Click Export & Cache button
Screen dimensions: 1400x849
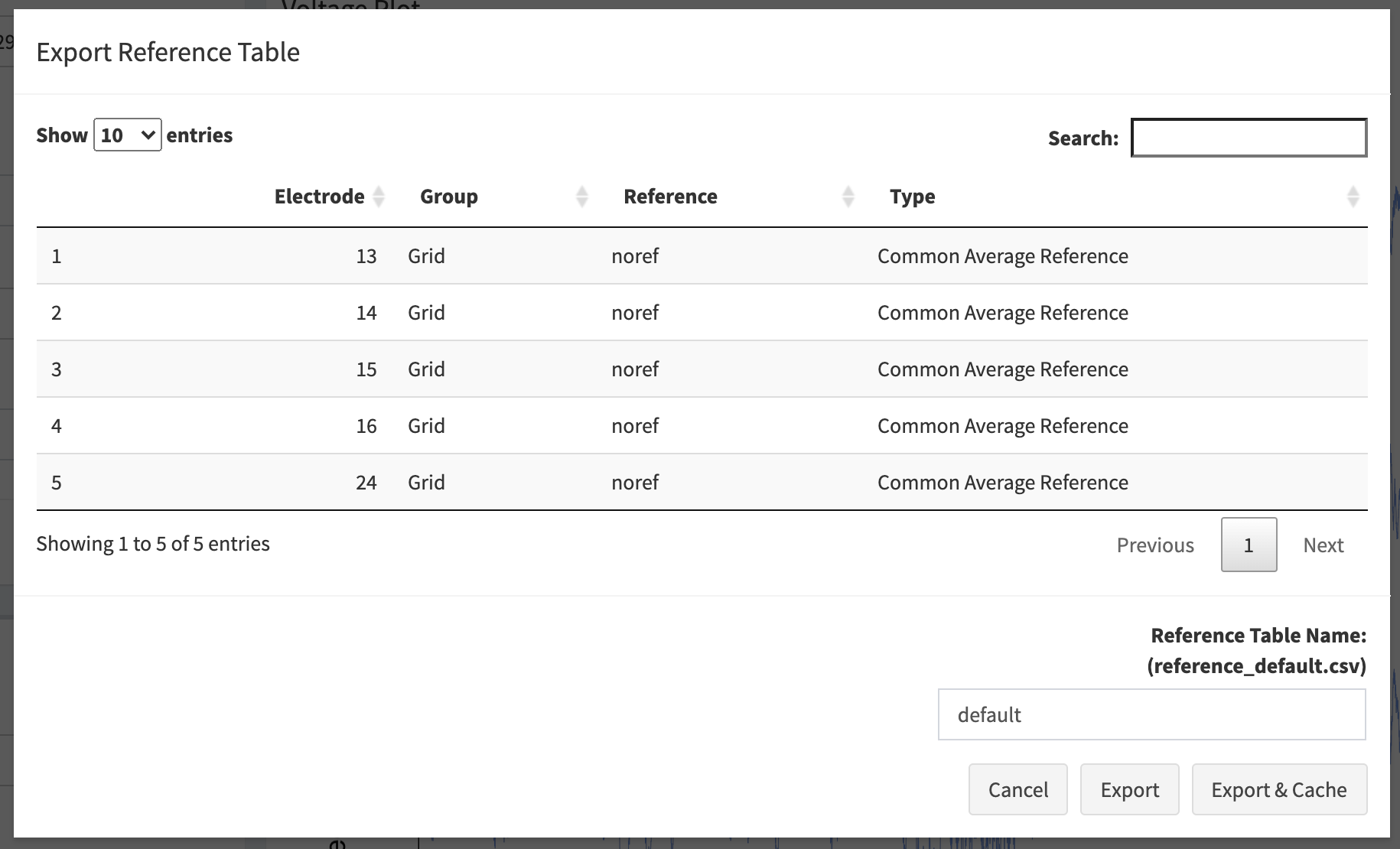(x=1278, y=789)
